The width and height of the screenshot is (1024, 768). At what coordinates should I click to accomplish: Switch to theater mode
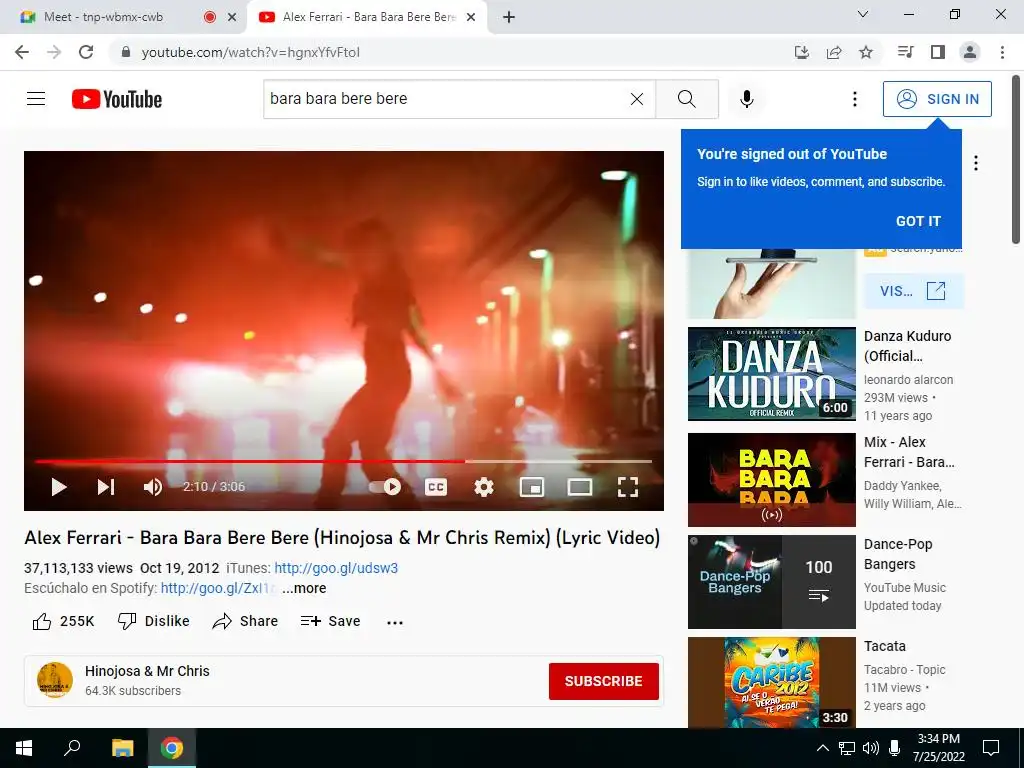(580, 487)
